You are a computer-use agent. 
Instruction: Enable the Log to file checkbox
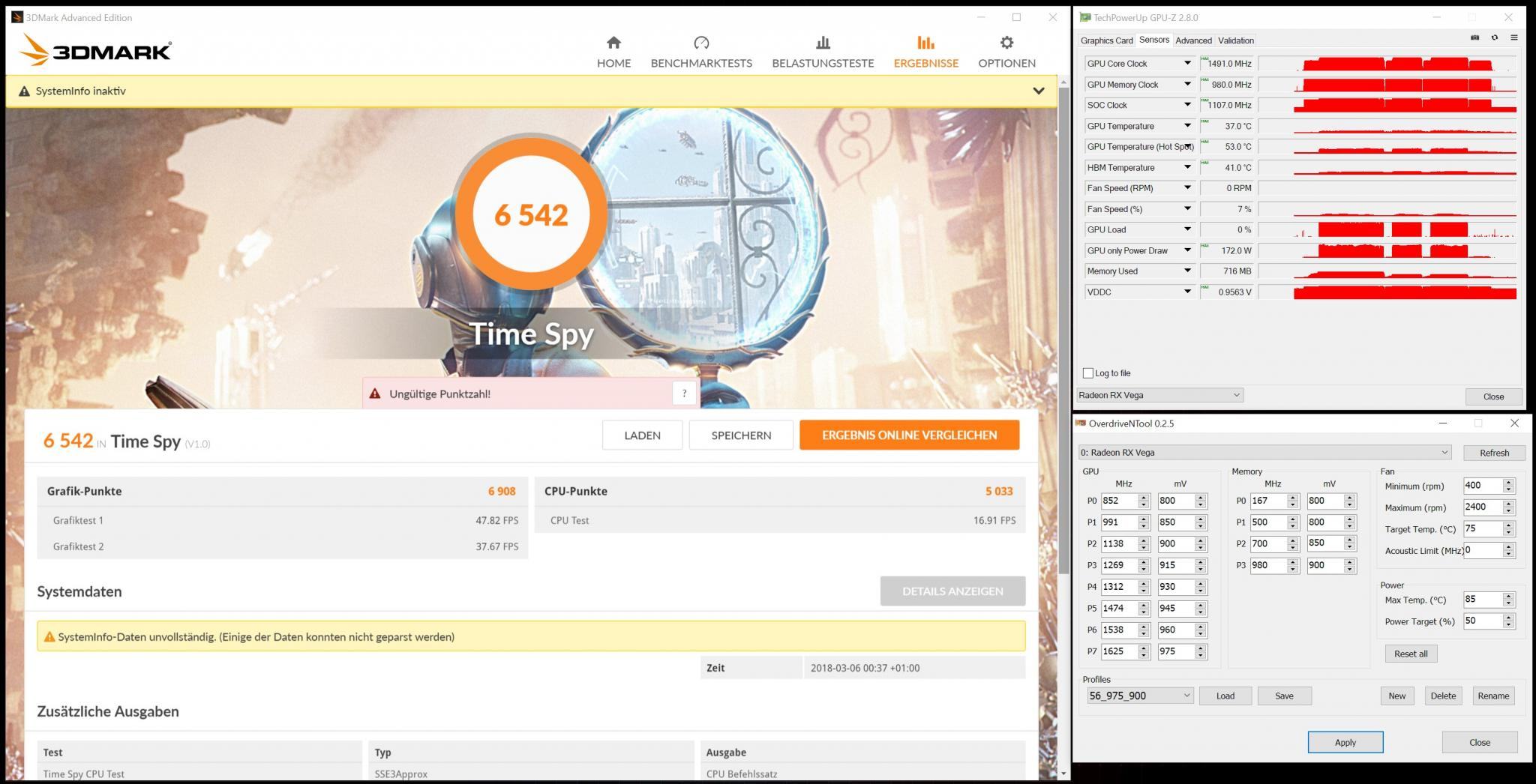pyautogui.click(x=1088, y=373)
